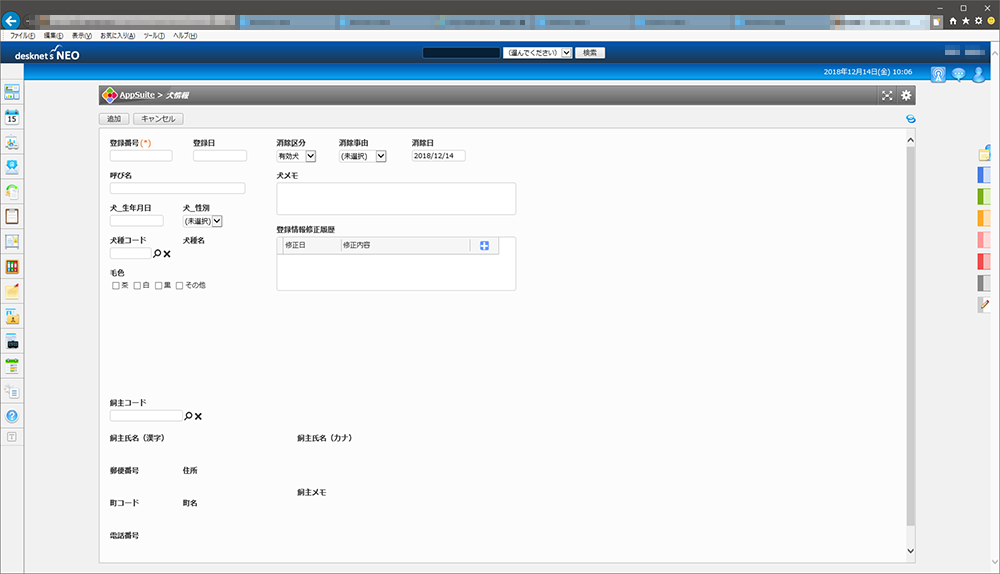Open the ヘルプ(H) menu
Viewport: 1000px width, 574px height.
(185, 35)
